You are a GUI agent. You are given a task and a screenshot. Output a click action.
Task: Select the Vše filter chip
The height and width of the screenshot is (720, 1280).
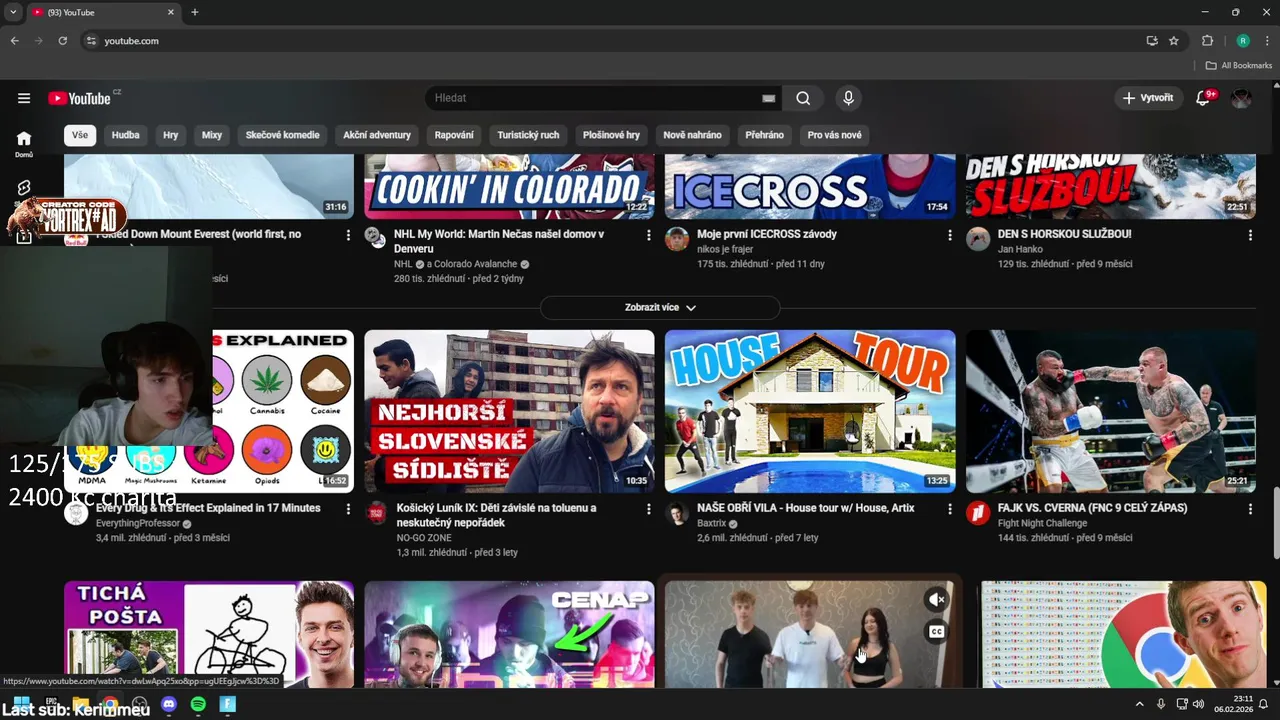click(80, 135)
